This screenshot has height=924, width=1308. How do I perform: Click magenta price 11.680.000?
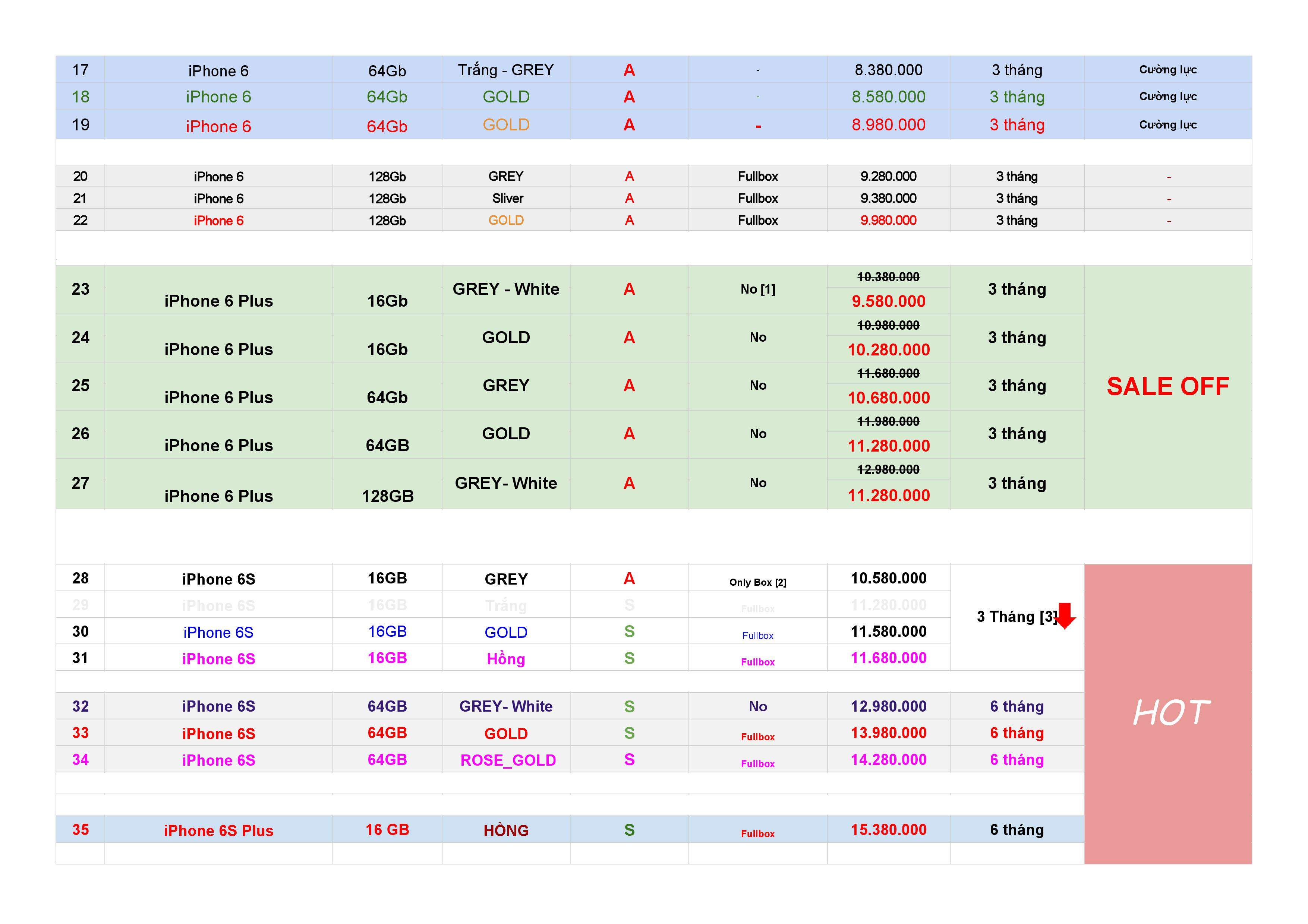tap(888, 658)
